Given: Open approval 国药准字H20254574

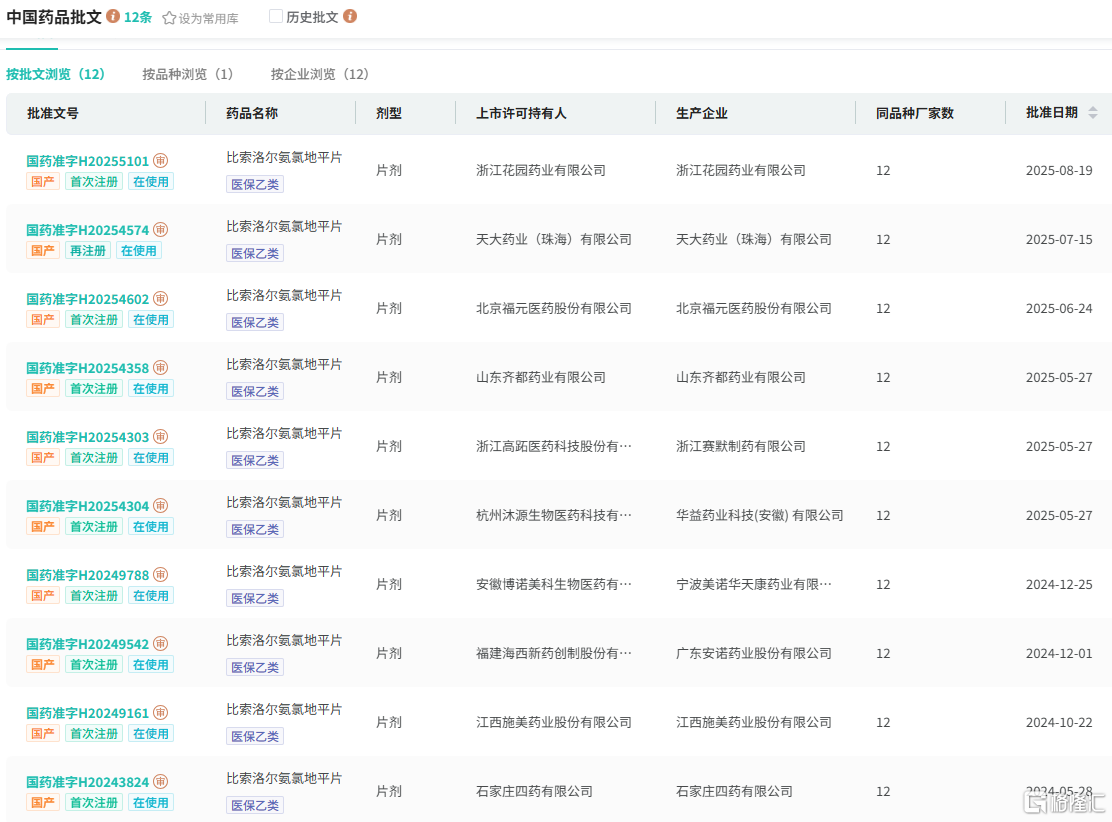Looking at the screenshot, I should tap(88, 230).
